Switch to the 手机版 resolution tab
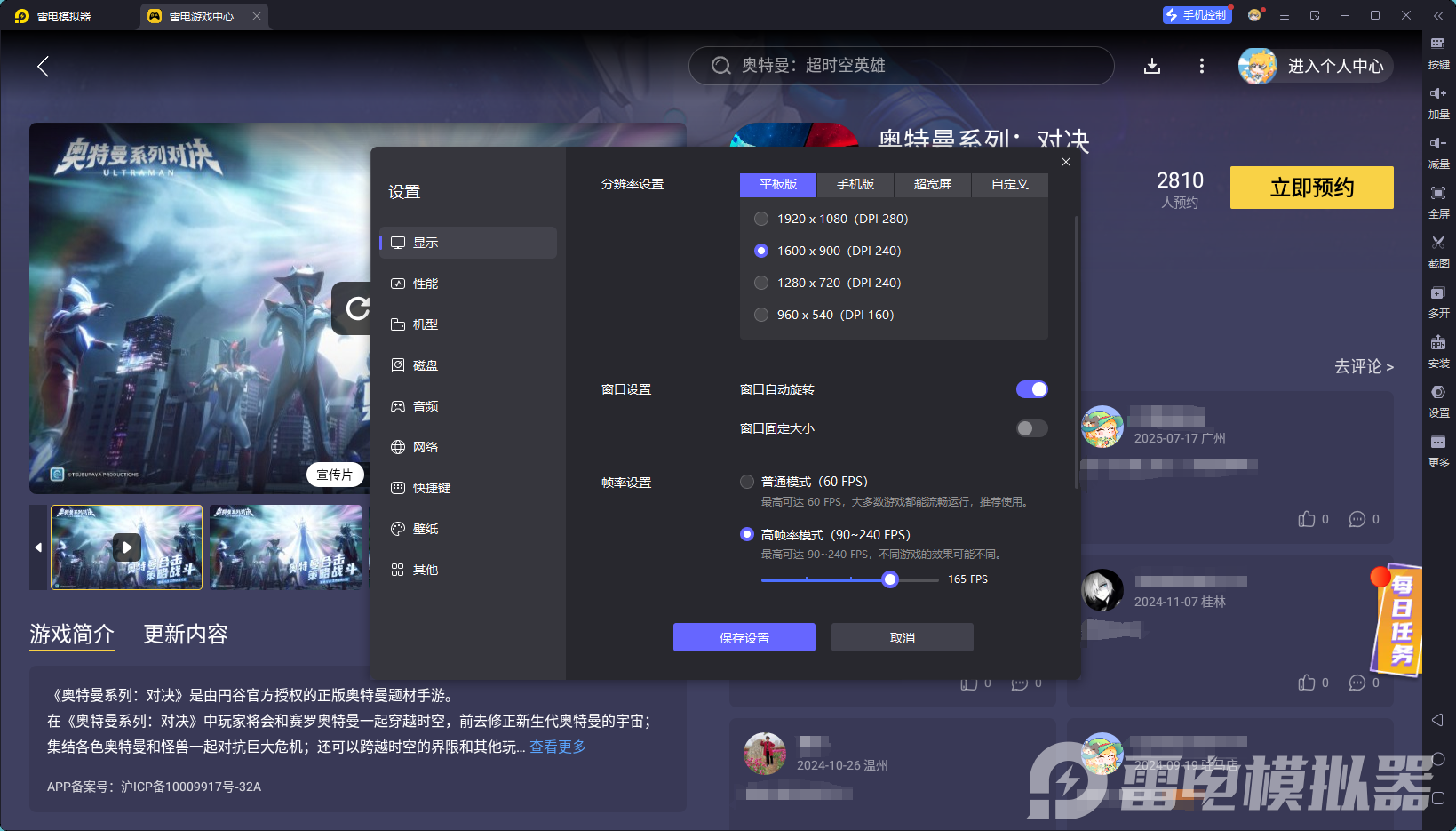Viewport: 1456px width, 831px height. [x=855, y=184]
